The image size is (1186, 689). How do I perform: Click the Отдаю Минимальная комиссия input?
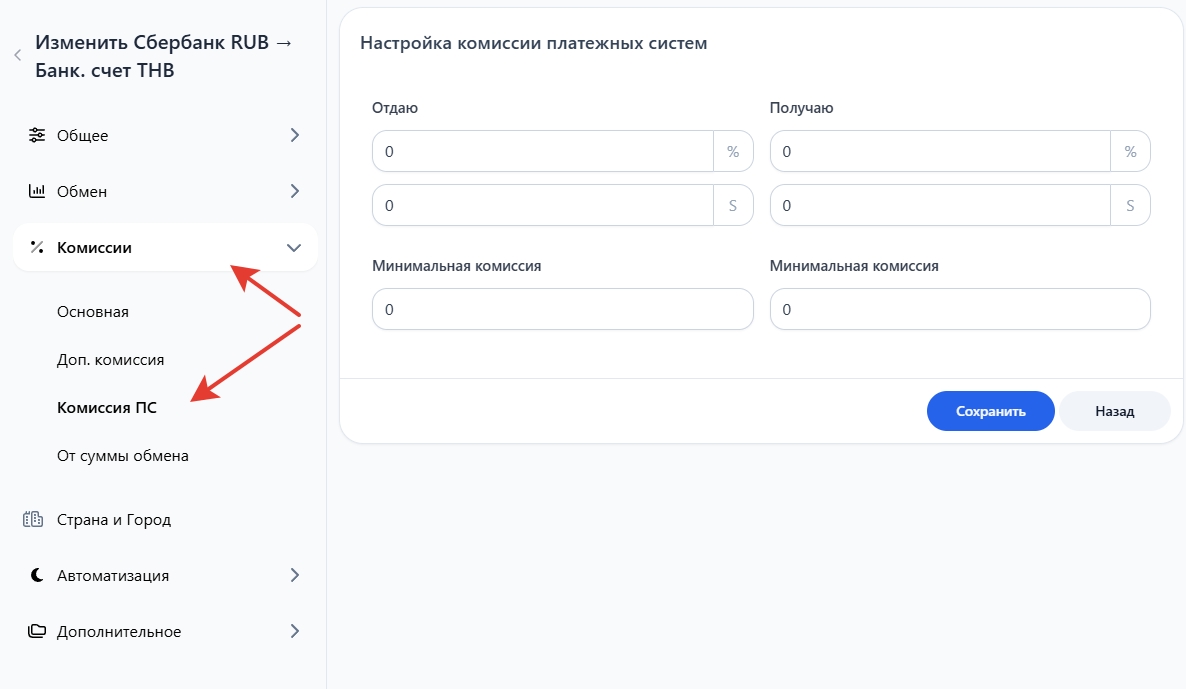(x=562, y=310)
